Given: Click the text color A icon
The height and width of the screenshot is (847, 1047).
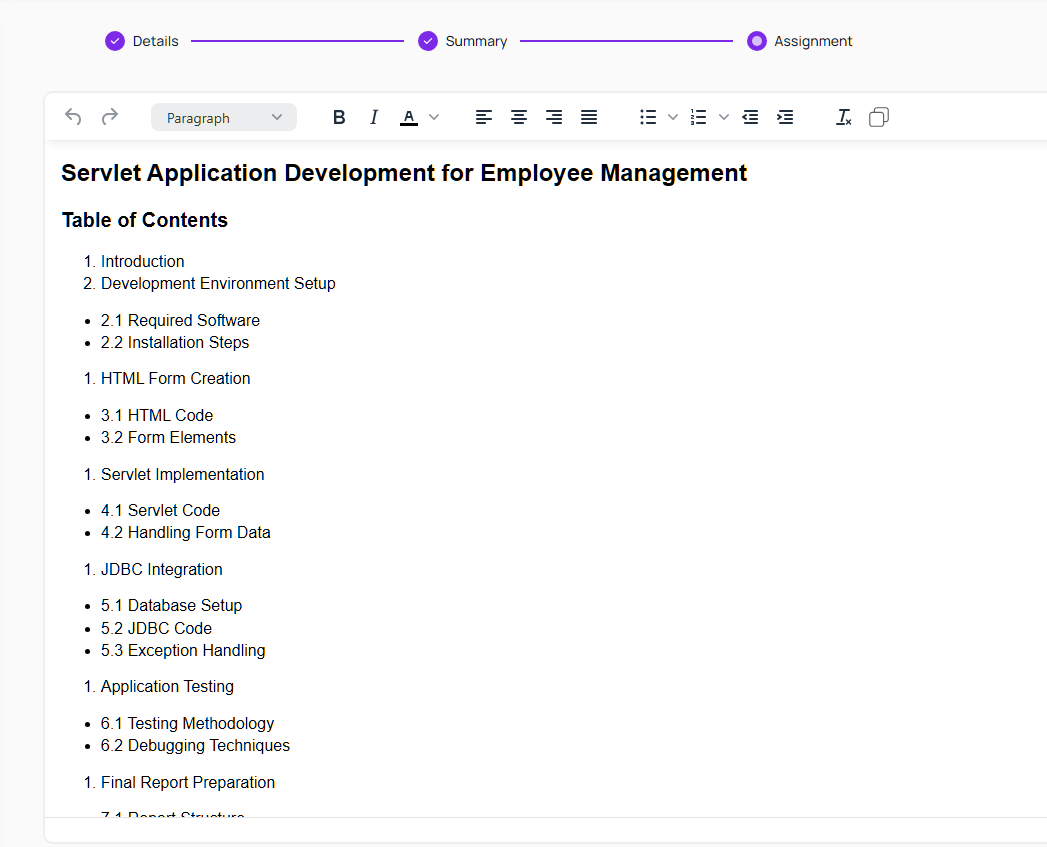Looking at the screenshot, I should (409, 117).
